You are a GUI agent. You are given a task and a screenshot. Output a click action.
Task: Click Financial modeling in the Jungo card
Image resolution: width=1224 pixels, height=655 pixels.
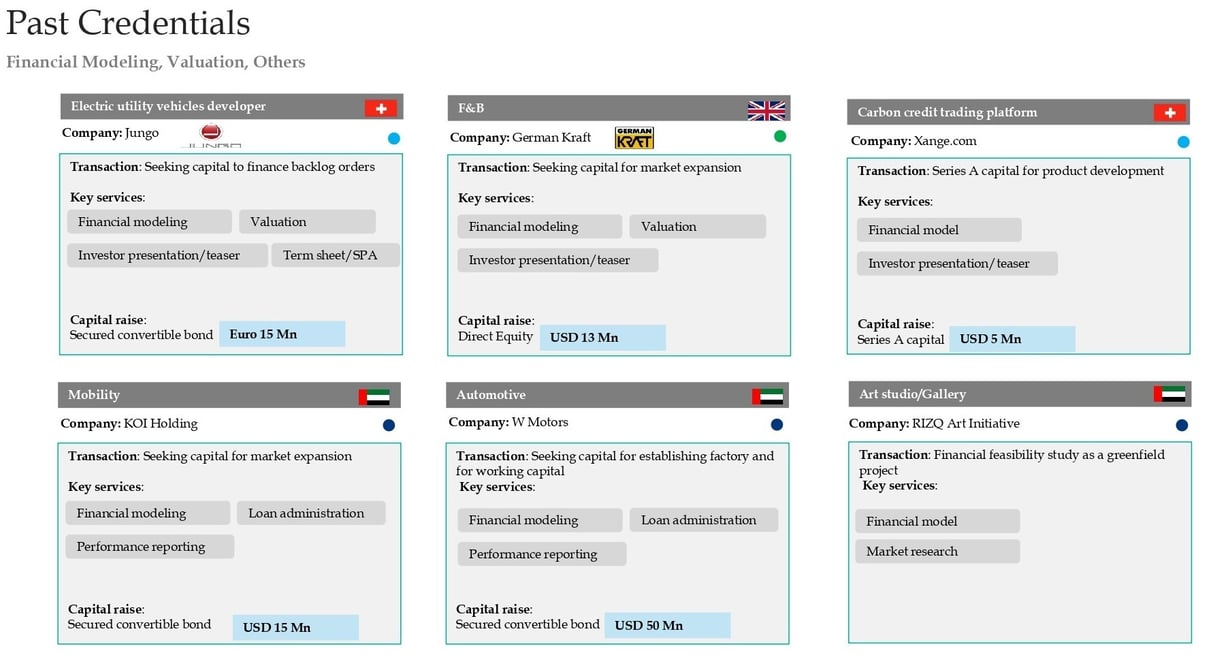149,222
